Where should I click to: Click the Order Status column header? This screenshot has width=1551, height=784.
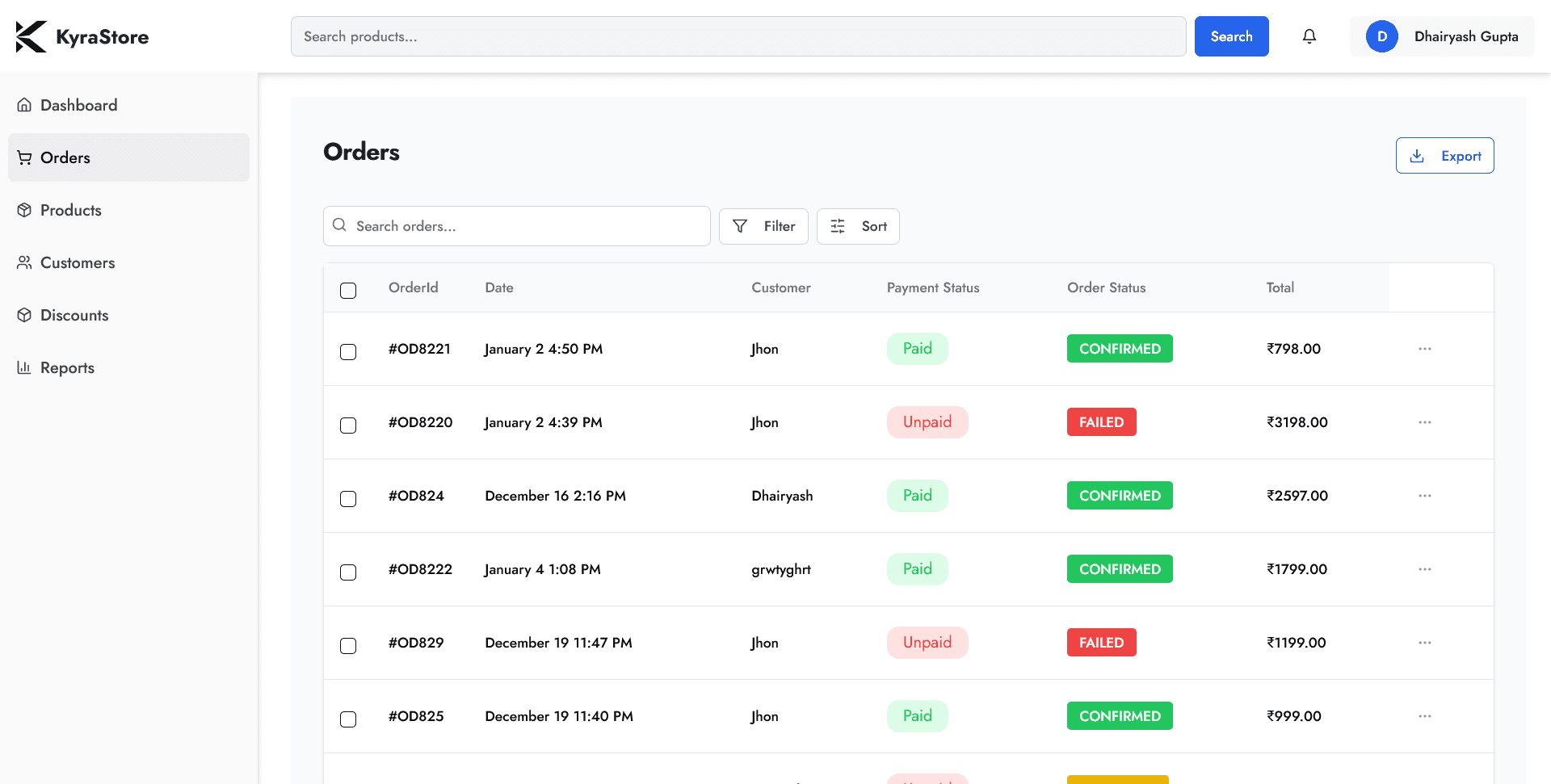[1107, 287]
